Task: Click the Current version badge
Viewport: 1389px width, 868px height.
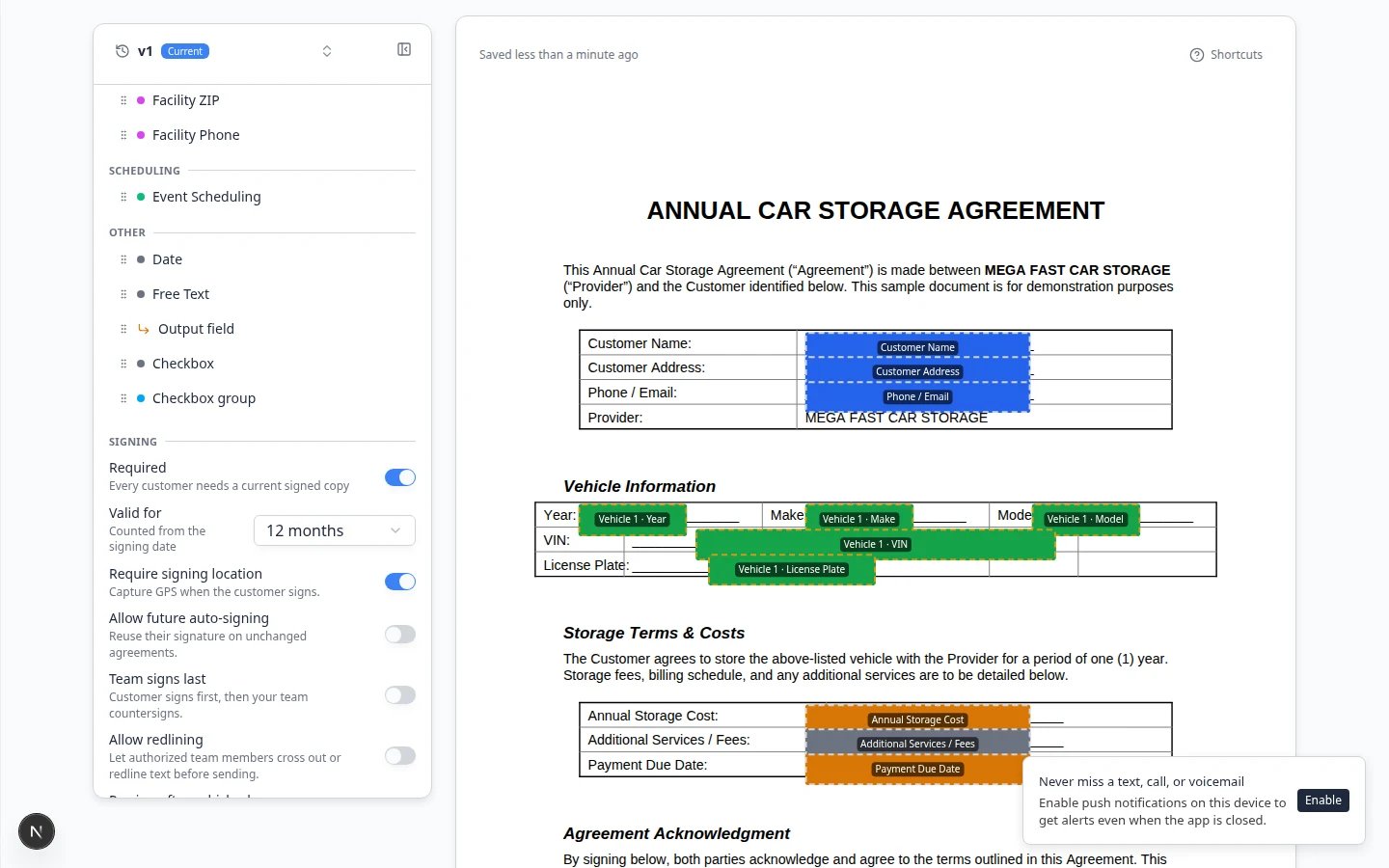Action: 185,51
